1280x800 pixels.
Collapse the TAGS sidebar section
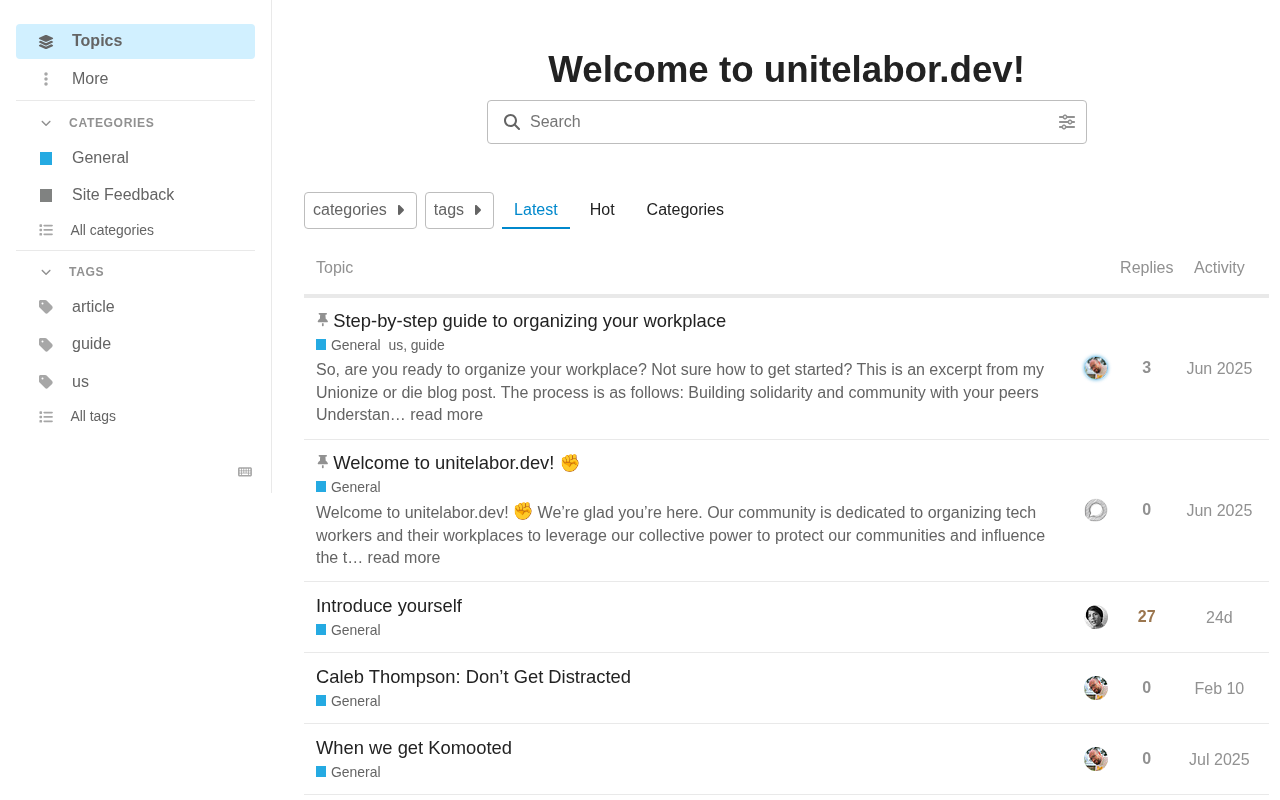click(46, 272)
